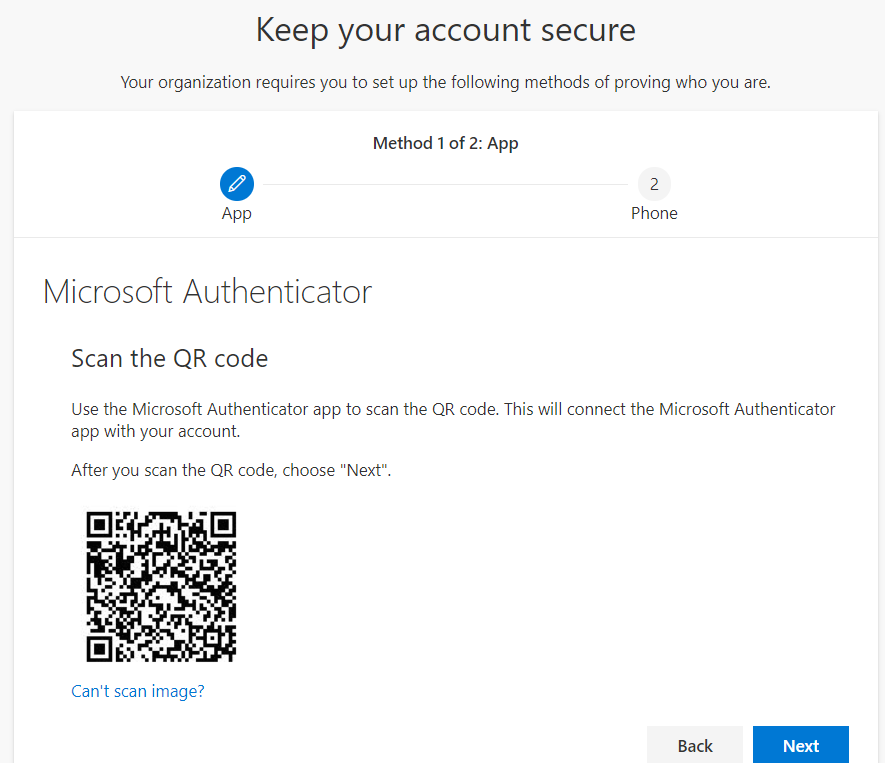Viewport: 885px width, 763px height.
Task: Click the "Scan the QR code" subheading
Action: coord(169,358)
